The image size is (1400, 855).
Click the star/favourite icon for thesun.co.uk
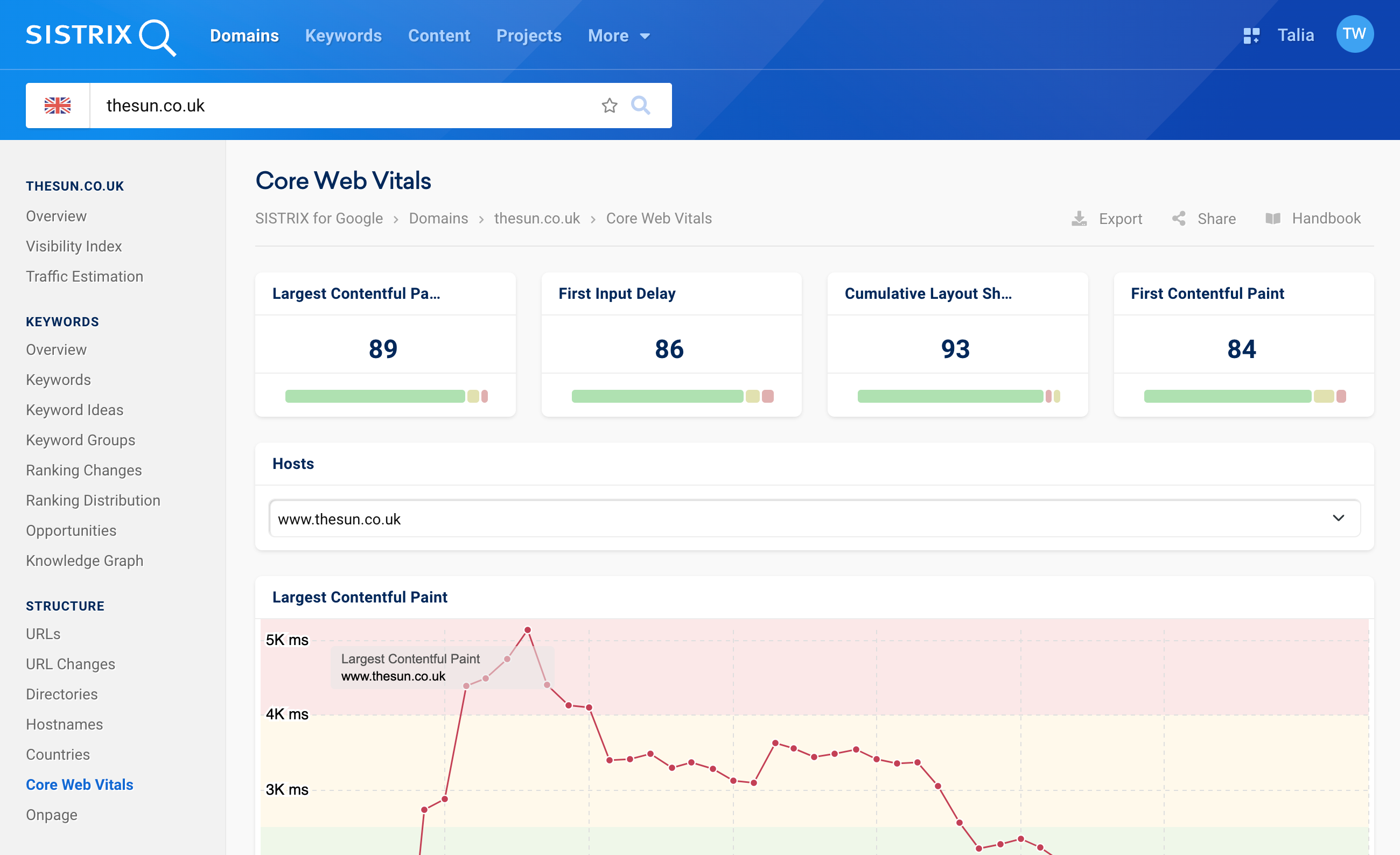click(x=610, y=105)
